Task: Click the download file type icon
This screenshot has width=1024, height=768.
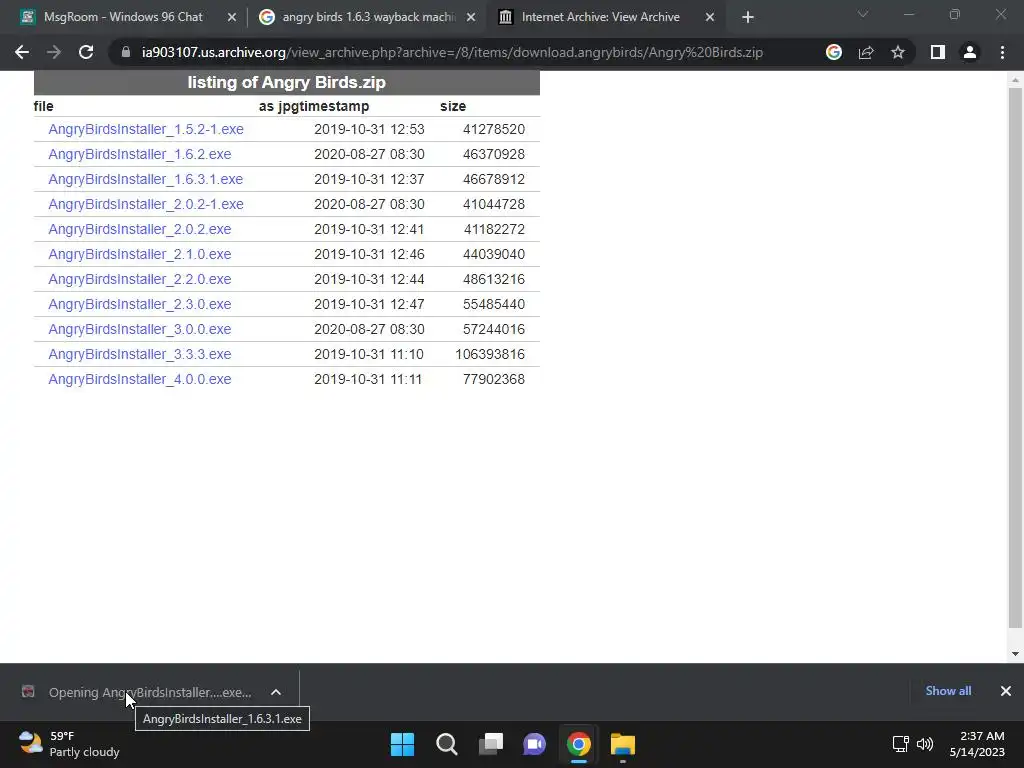Action: tap(28, 692)
